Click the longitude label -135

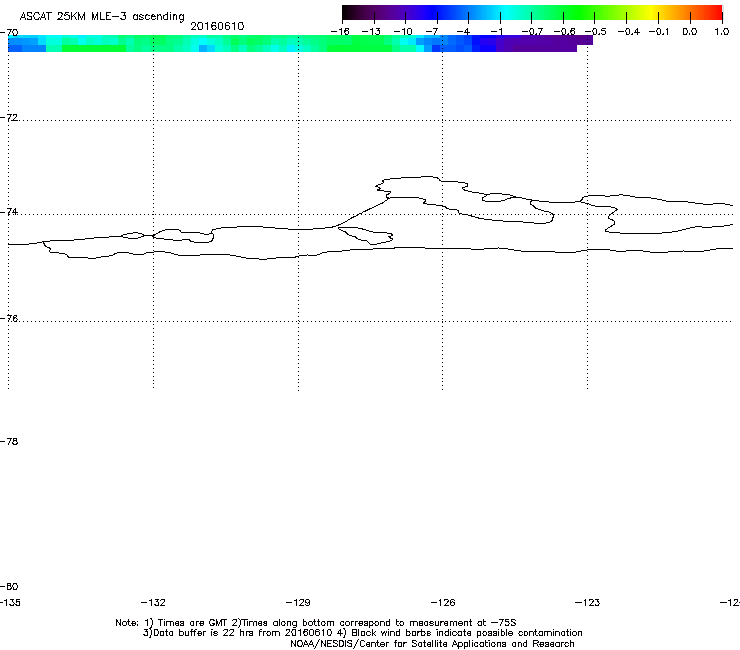tap(10, 602)
